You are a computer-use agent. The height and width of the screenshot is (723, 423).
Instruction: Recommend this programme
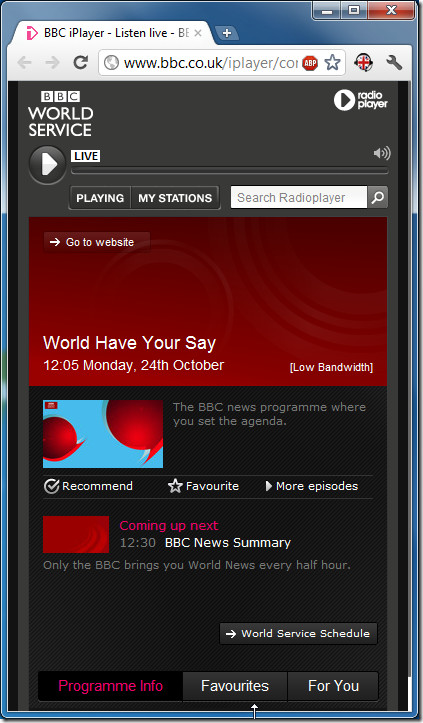tap(88, 486)
